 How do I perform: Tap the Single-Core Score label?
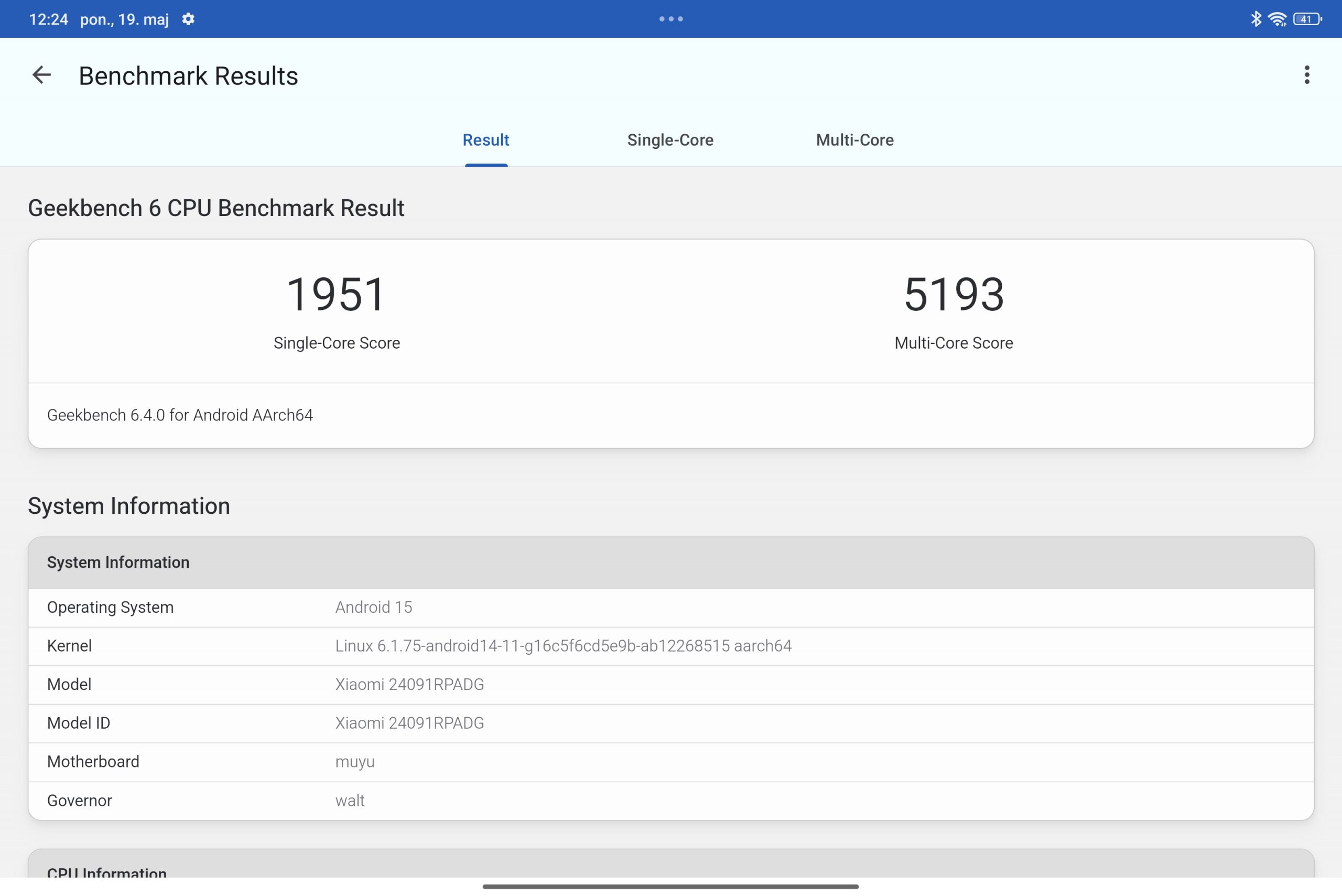(x=337, y=343)
